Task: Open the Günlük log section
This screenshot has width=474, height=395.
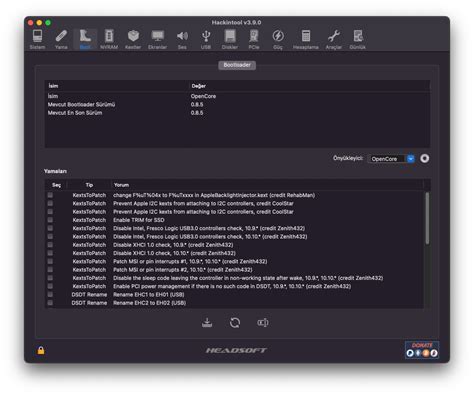Action: coord(358,39)
